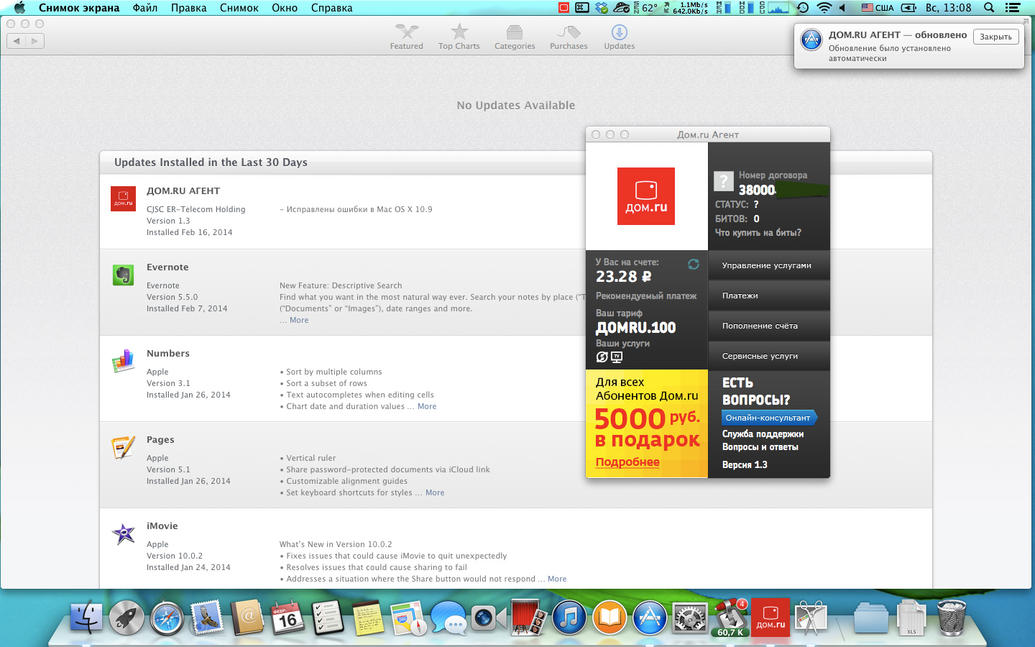The height and width of the screenshot is (647, 1035).
Task: Open the Trash in the Dock
Action: pos(952,617)
